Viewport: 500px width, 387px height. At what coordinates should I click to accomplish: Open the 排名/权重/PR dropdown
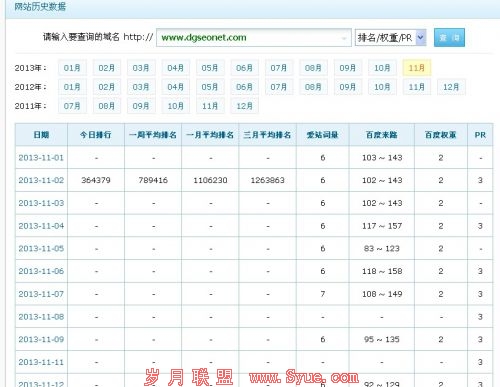391,38
